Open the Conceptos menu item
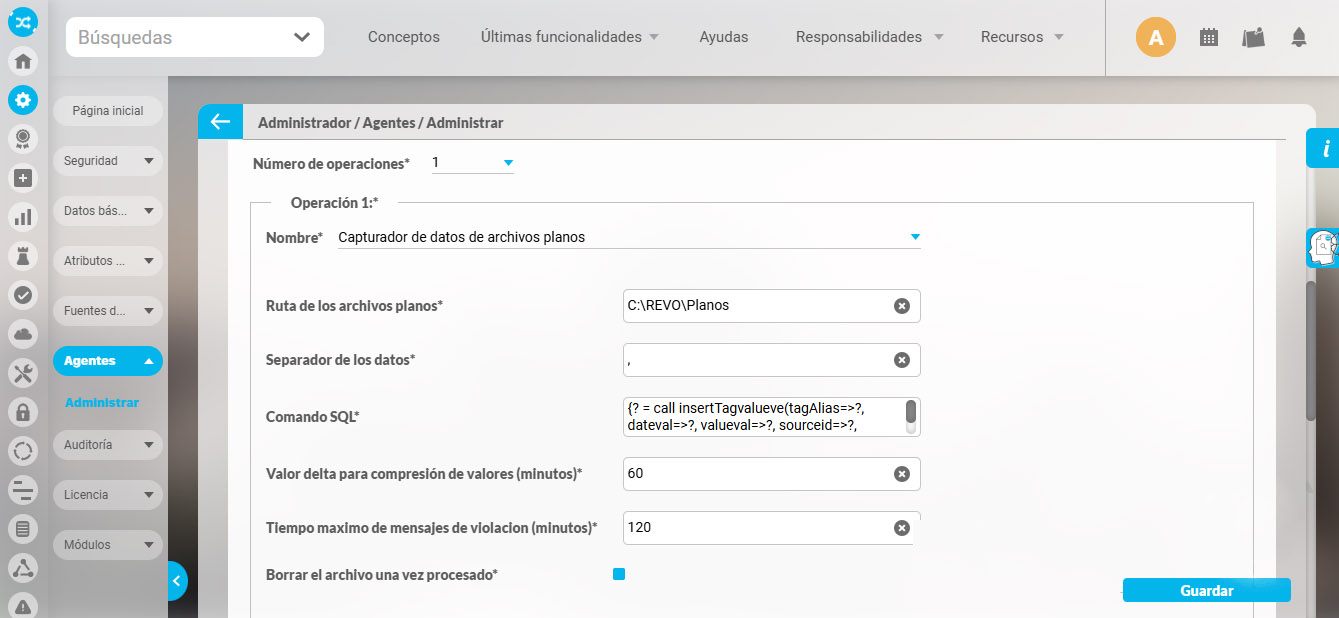The width and height of the screenshot is (1339, 618). (403, 37)
